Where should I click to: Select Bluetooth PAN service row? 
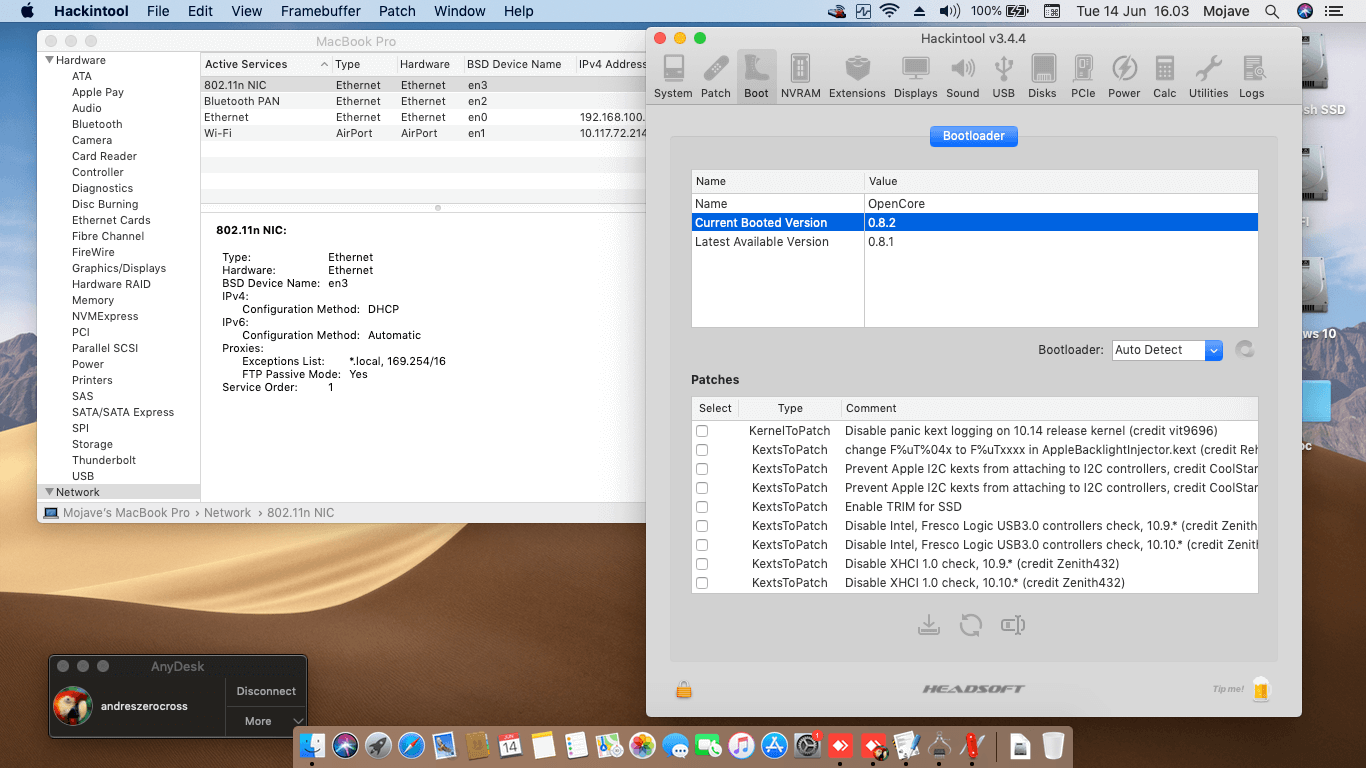(424, 101)
